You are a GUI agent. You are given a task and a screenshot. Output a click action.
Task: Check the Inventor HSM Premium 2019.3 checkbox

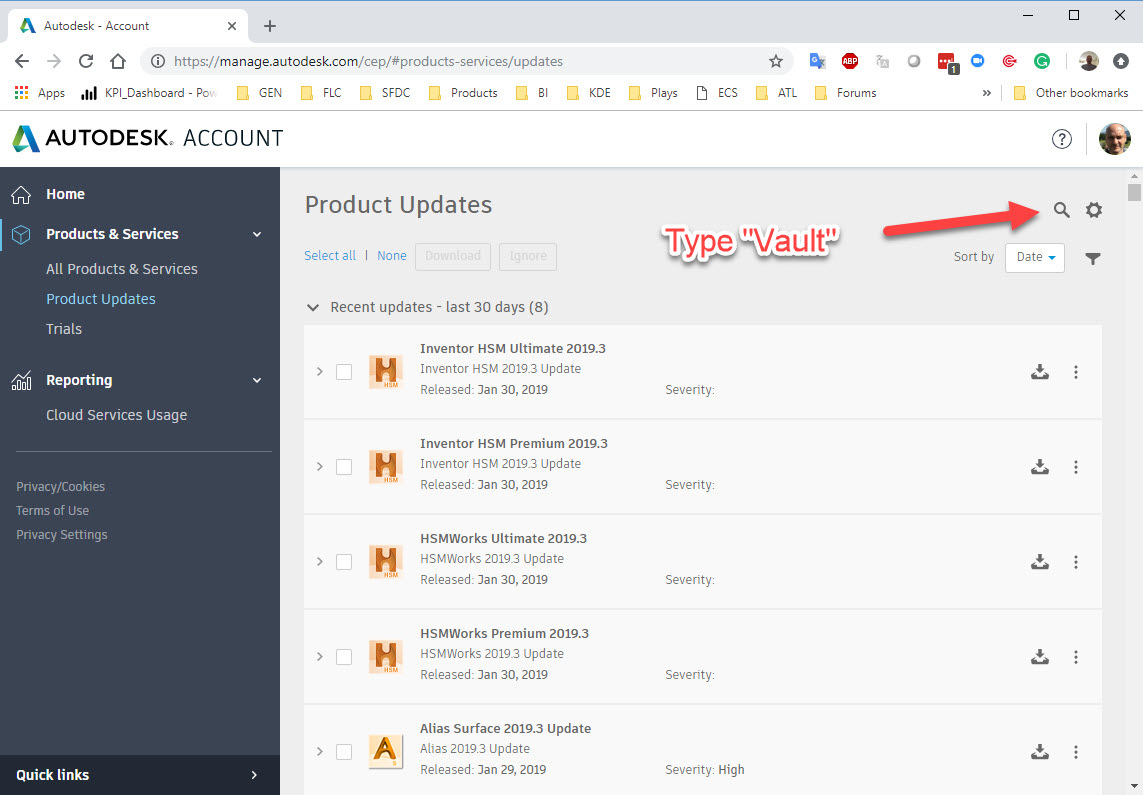[344, 466]
